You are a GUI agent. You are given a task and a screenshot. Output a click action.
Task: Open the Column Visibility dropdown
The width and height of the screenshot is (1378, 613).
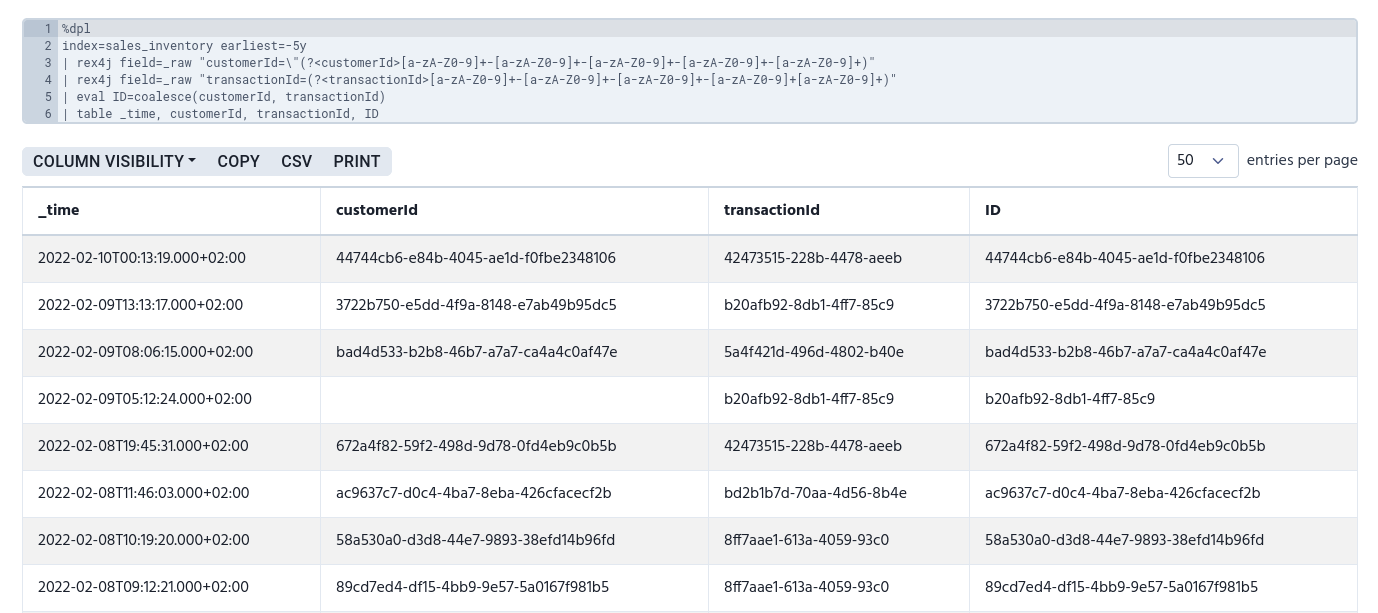[x=113, y=161]
